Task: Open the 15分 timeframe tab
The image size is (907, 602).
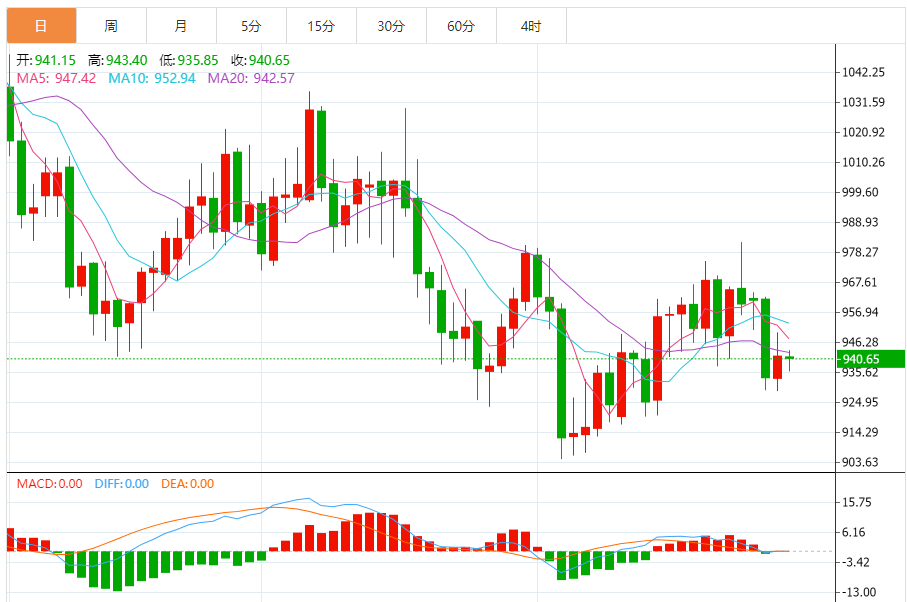Action: click(321, 25)
